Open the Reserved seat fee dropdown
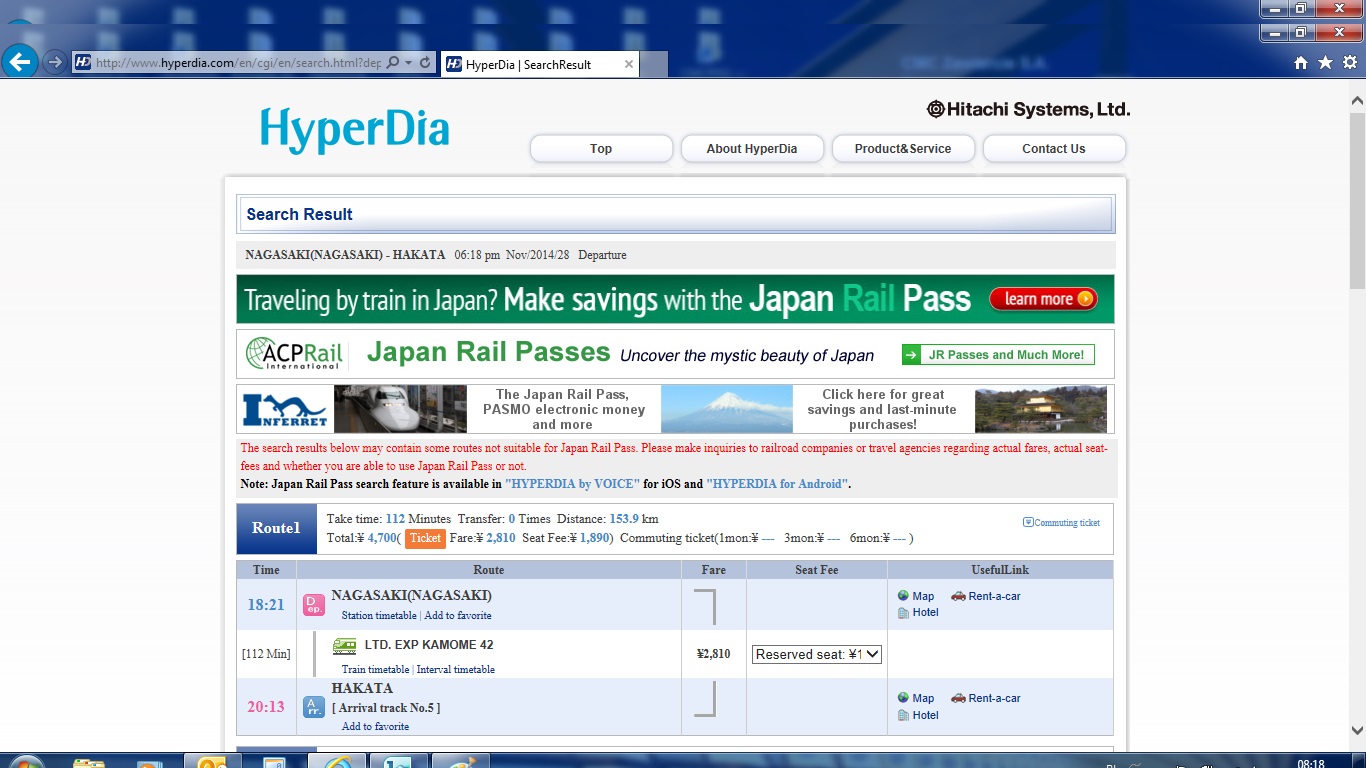 [817, 654]
